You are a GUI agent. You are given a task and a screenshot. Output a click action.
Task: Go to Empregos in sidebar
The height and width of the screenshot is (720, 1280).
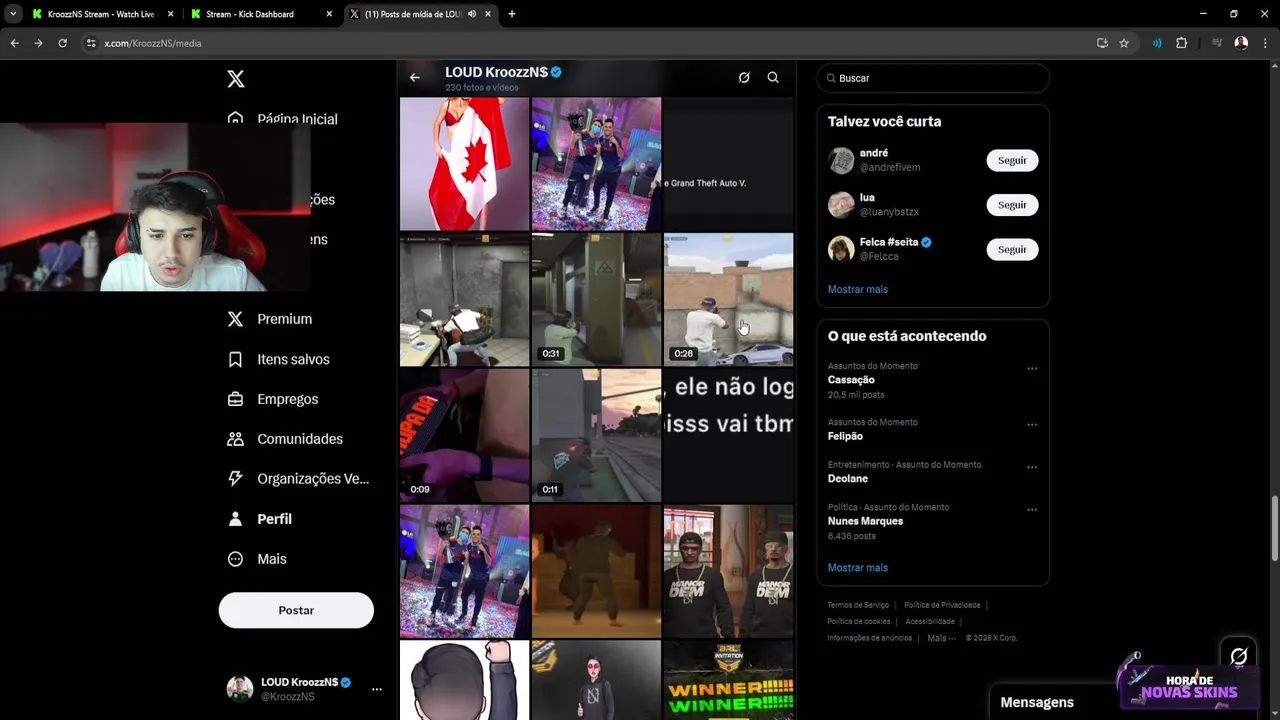[273, 399]
